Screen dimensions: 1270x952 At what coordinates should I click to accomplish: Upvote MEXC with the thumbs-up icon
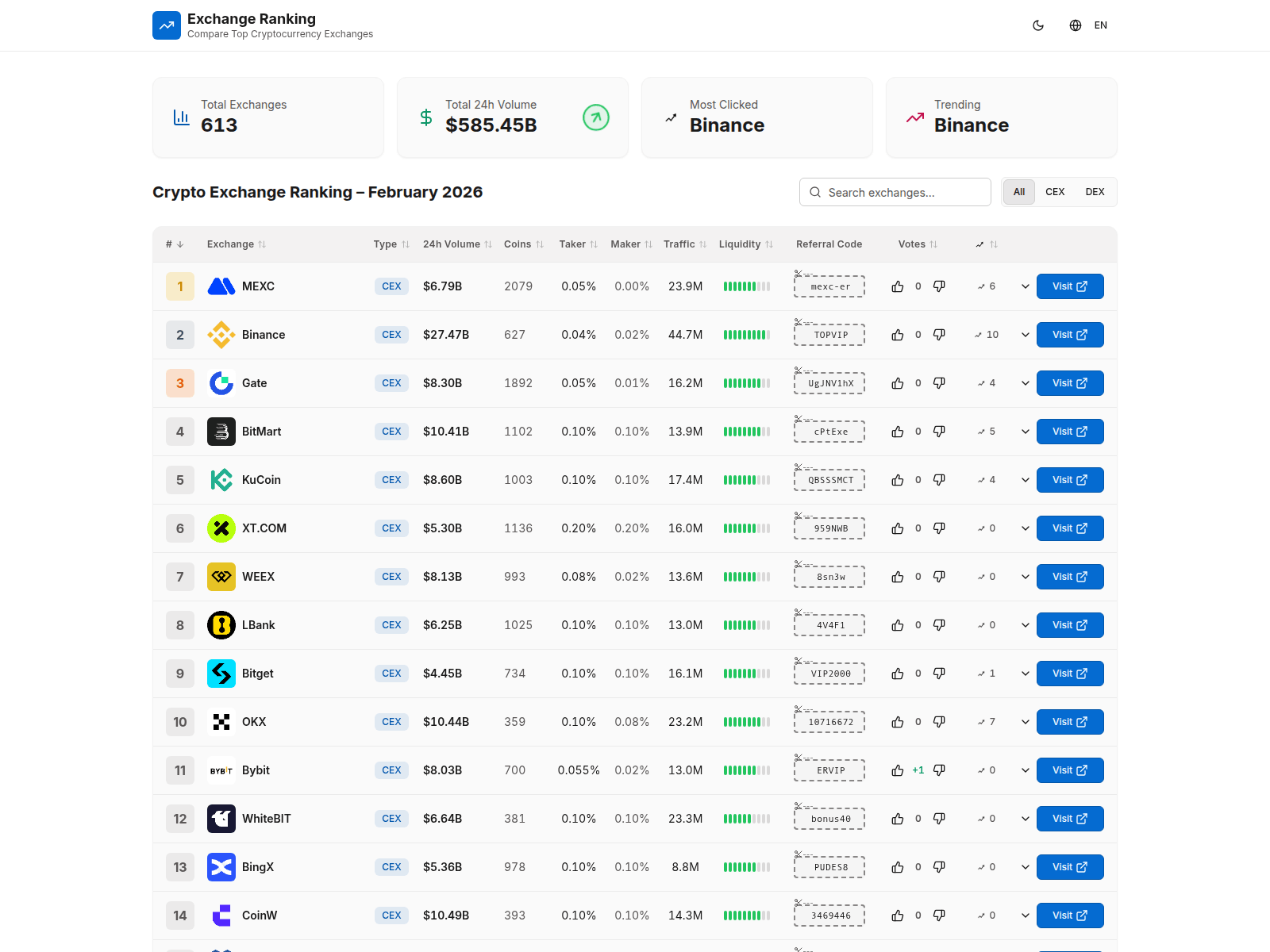(x=898, y=286)
